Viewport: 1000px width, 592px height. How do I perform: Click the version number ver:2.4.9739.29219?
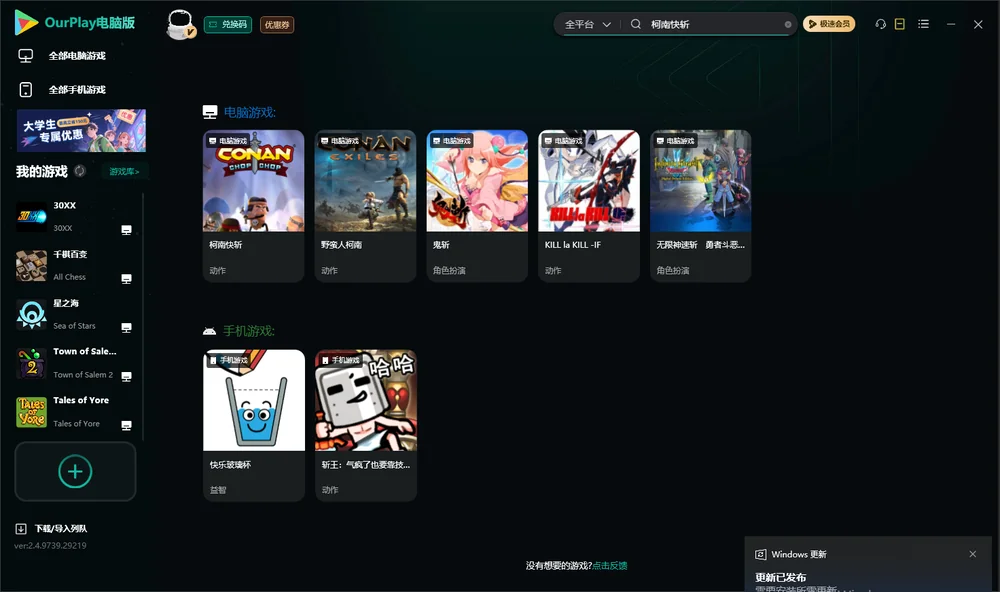coord(50,545)
